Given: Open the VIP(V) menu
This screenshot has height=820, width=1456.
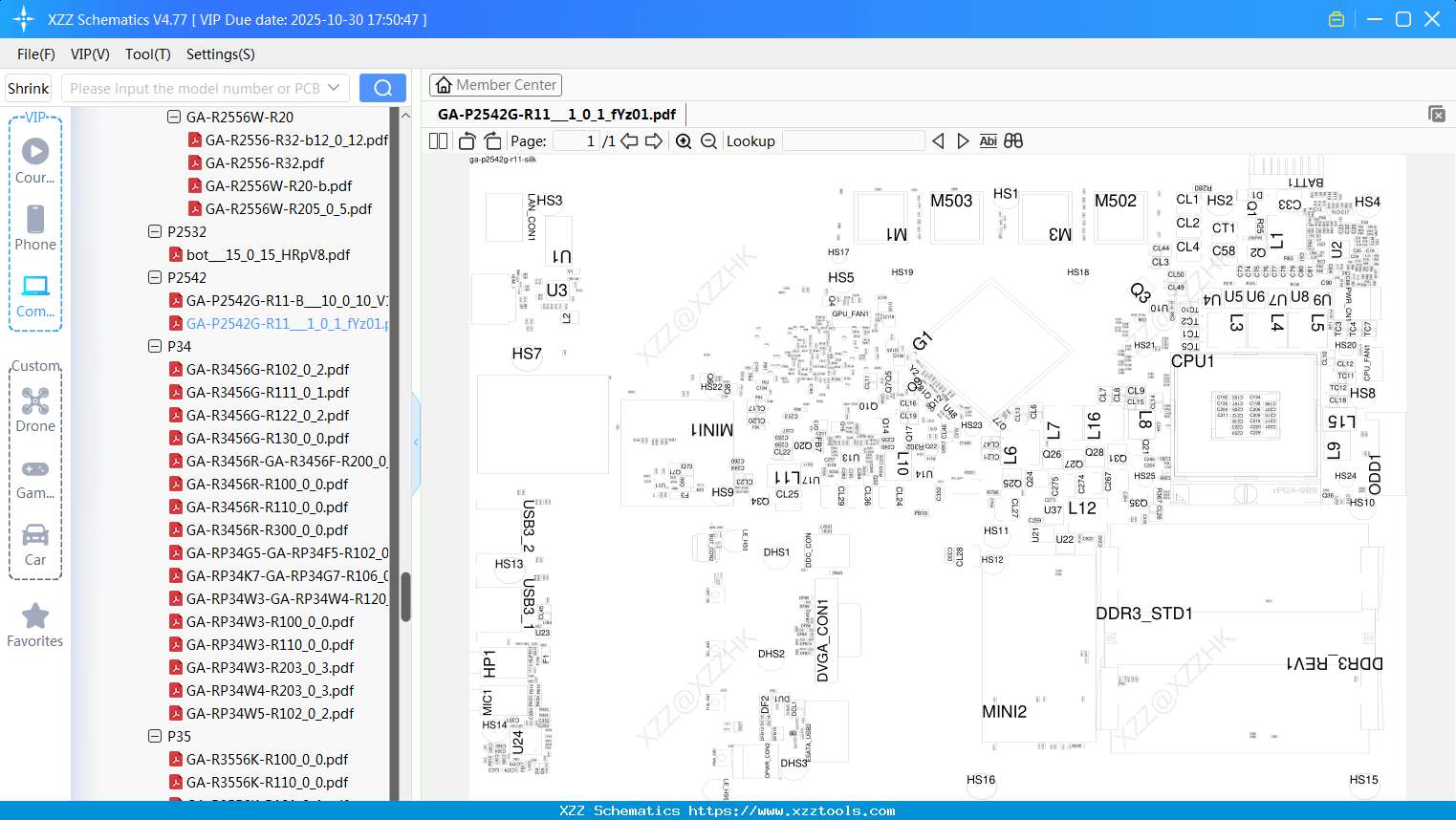Looking at the screenshot, I should pyautogui.click(x=90, y=54).
